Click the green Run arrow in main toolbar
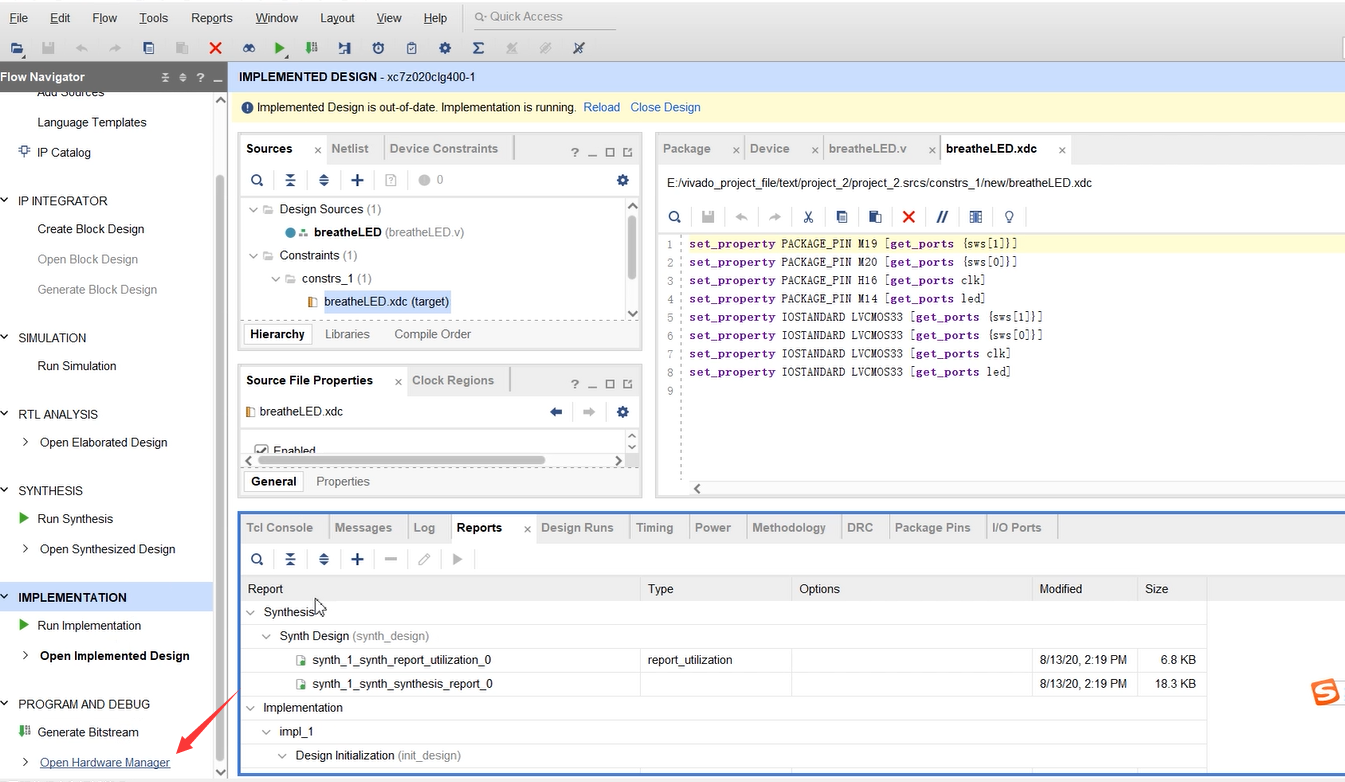The height and width of the screenshot is (782, 1345). (280, 47)
